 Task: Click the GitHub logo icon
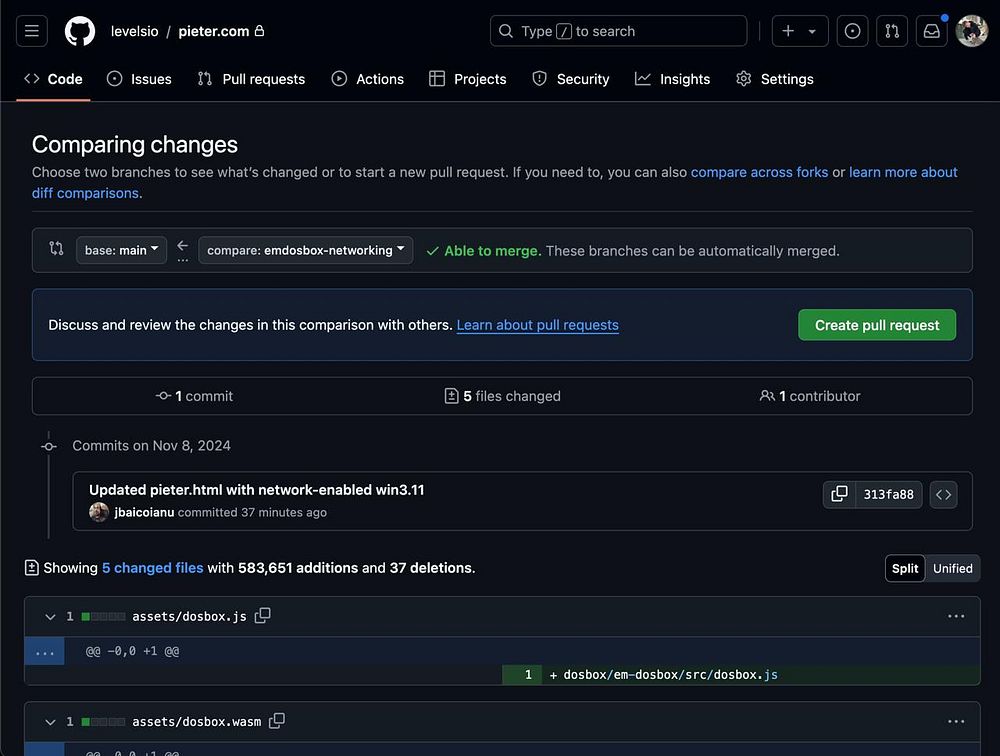tap(80, 31)
